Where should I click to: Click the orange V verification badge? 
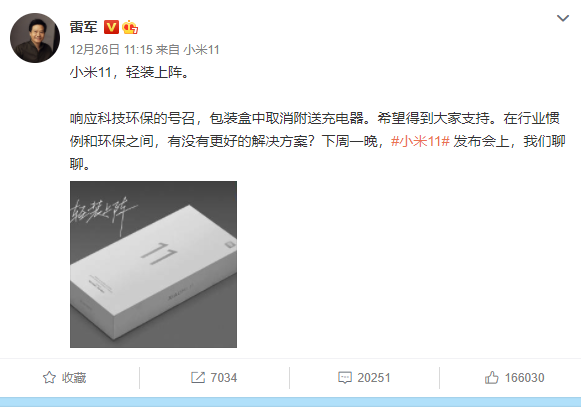tap(111, 27)
